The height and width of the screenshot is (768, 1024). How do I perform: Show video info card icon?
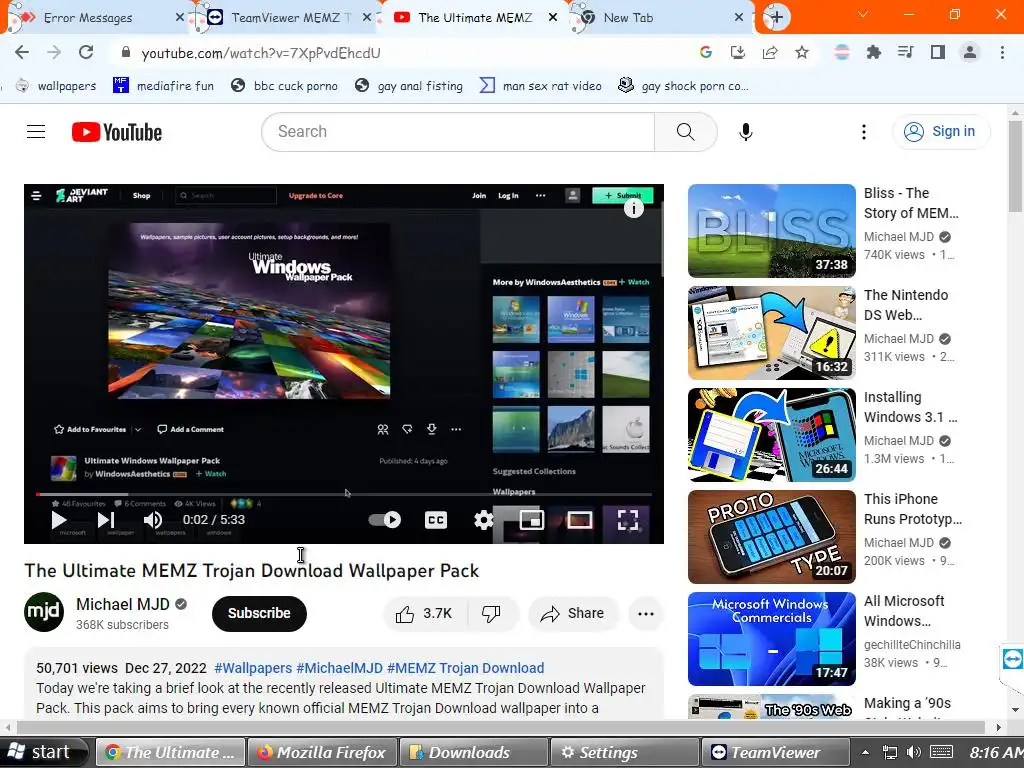click(x=633, y=209)
